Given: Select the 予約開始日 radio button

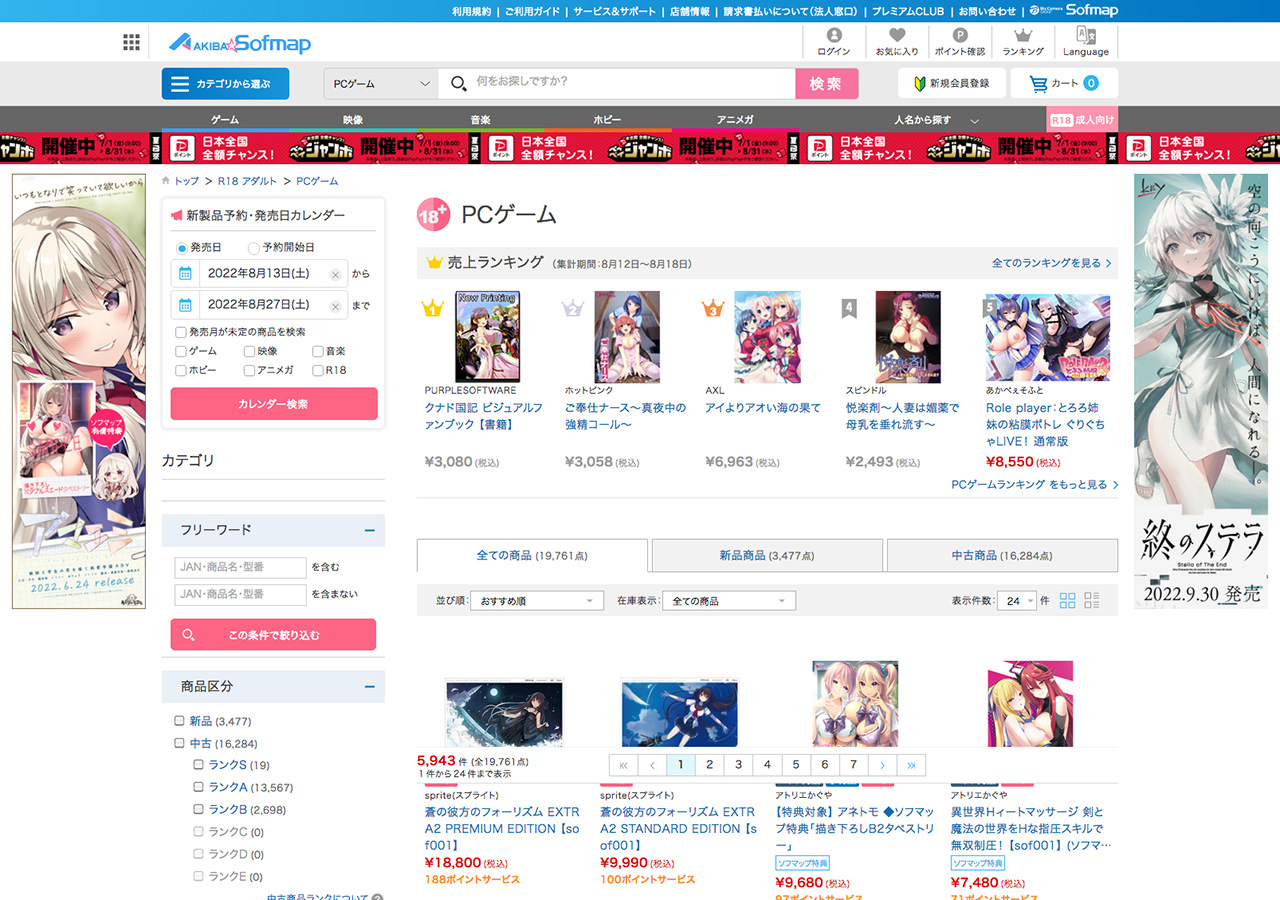Looking at the screenshot, I should 254,248.
